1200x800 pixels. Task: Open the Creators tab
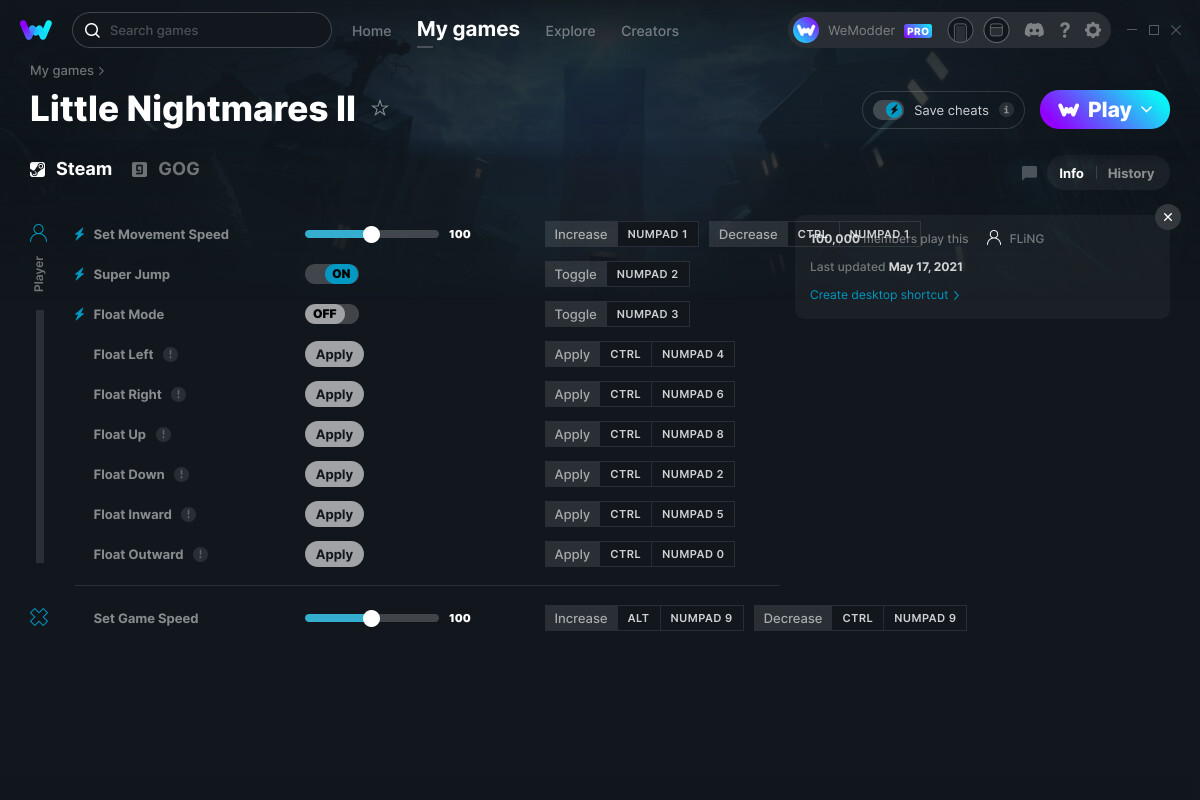pyautogui.click(x=650, y=31)
